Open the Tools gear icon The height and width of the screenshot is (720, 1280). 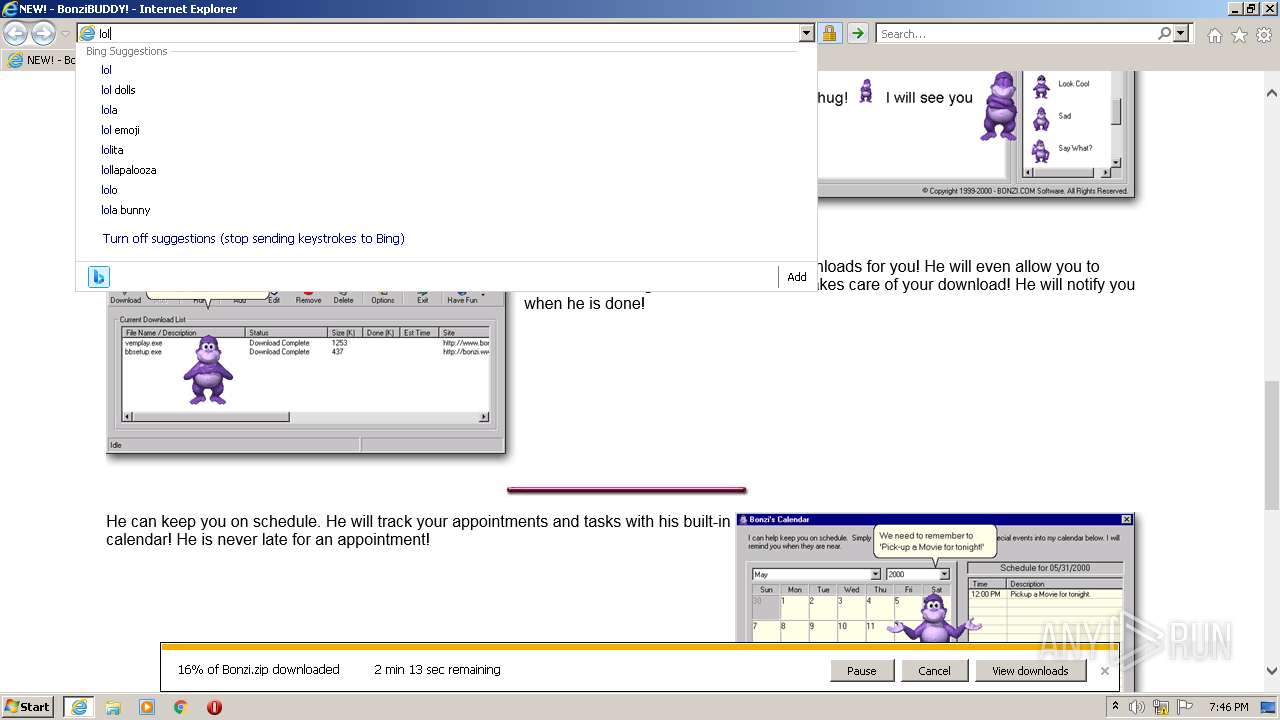pyautogui.click(x=1264, y=35)
